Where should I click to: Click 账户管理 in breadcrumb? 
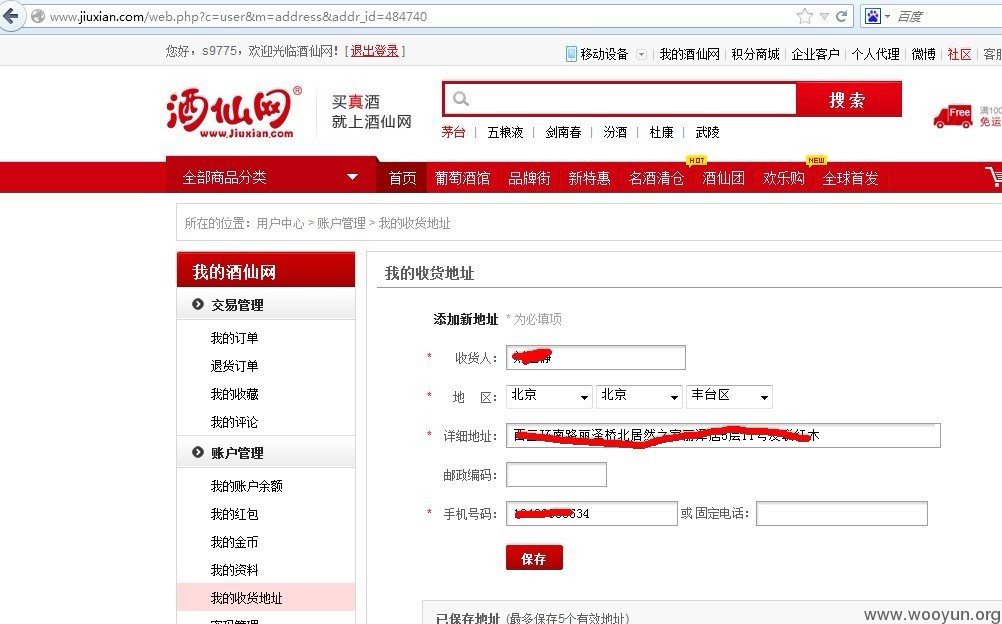click(x=341, y=223)
